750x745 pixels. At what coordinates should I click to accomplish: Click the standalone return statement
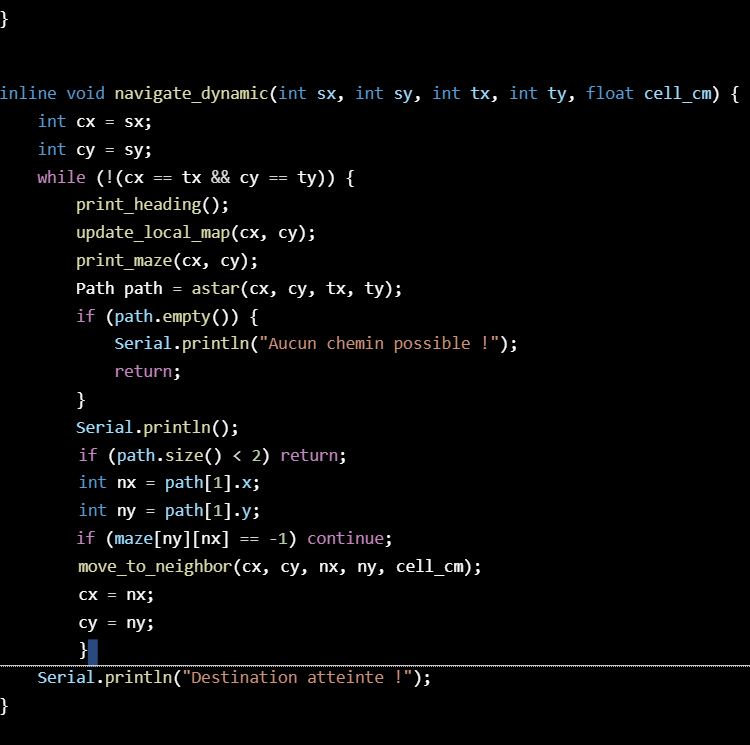point(147,371)
